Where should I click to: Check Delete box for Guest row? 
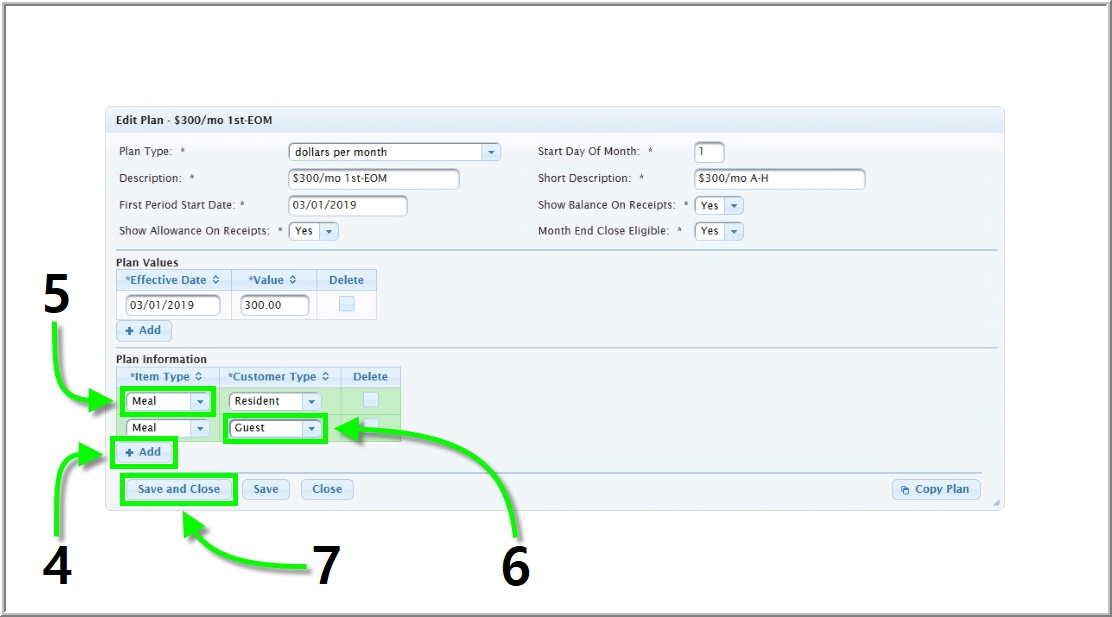370,426
